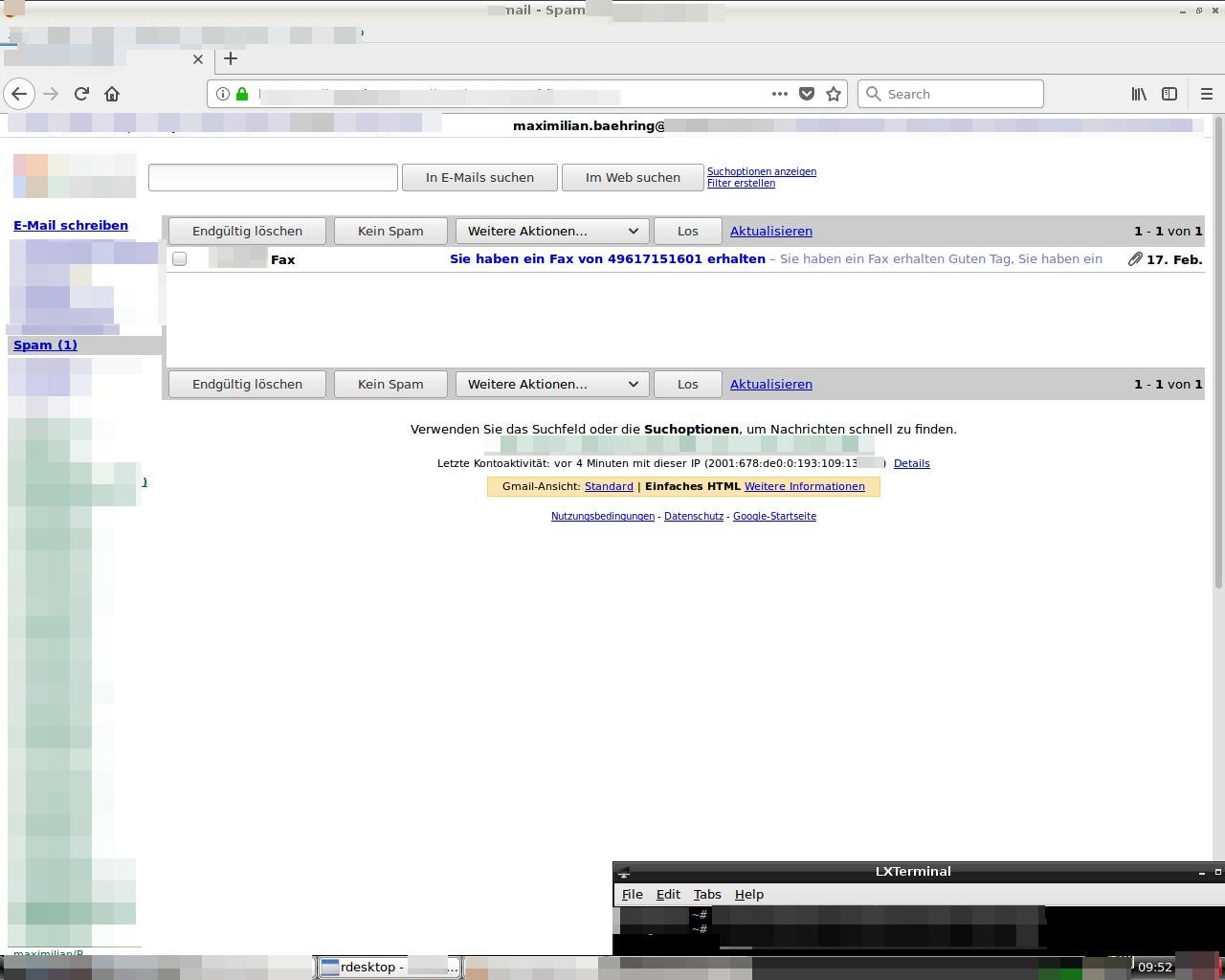Image resolution: width=1225 pixels, height=980 pixels.
Task: Open the E-Mail schreiben link
Action: (x=71, y=225)
